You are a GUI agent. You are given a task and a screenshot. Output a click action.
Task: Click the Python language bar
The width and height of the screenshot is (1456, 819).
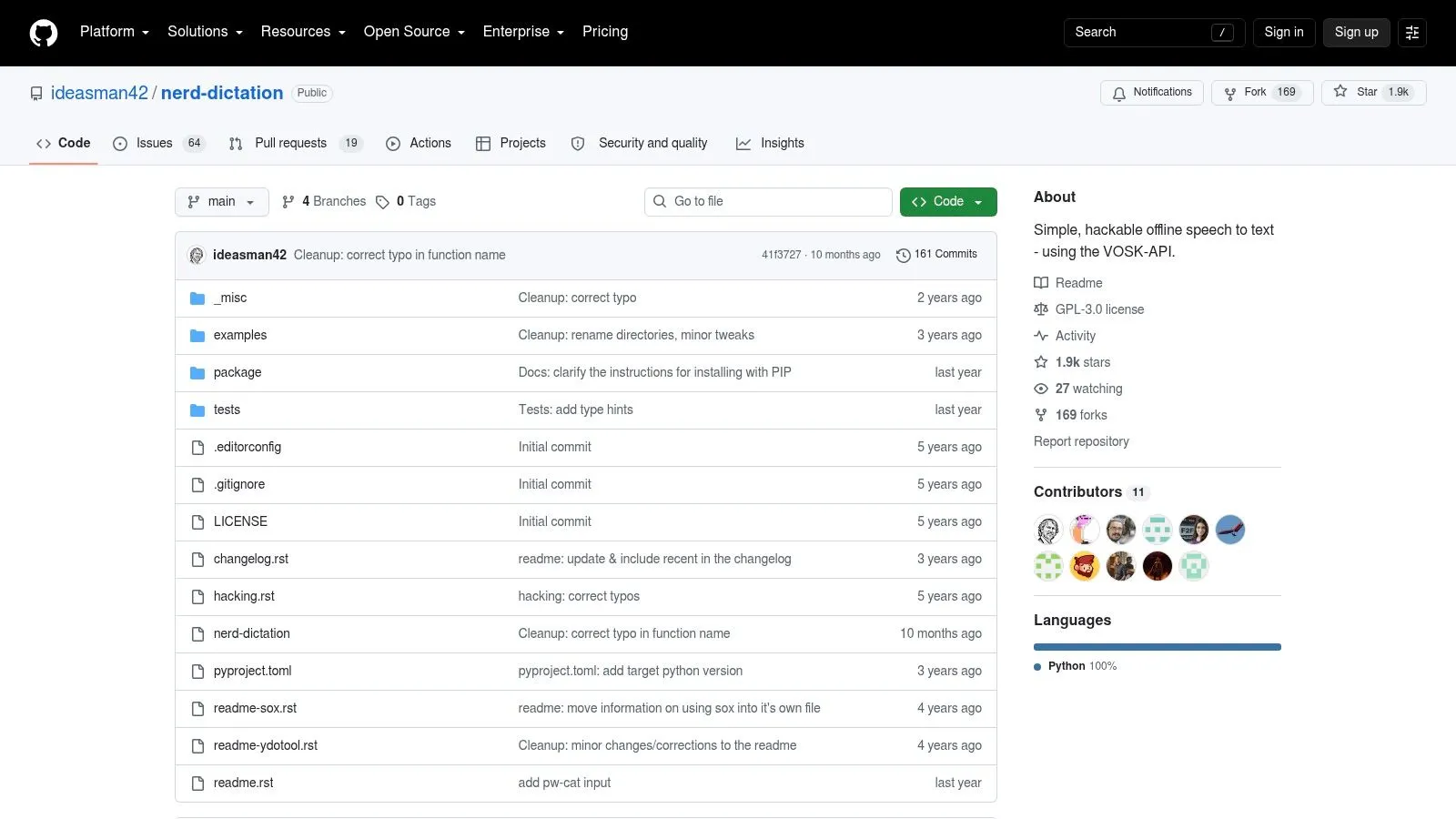[1158, 647]
